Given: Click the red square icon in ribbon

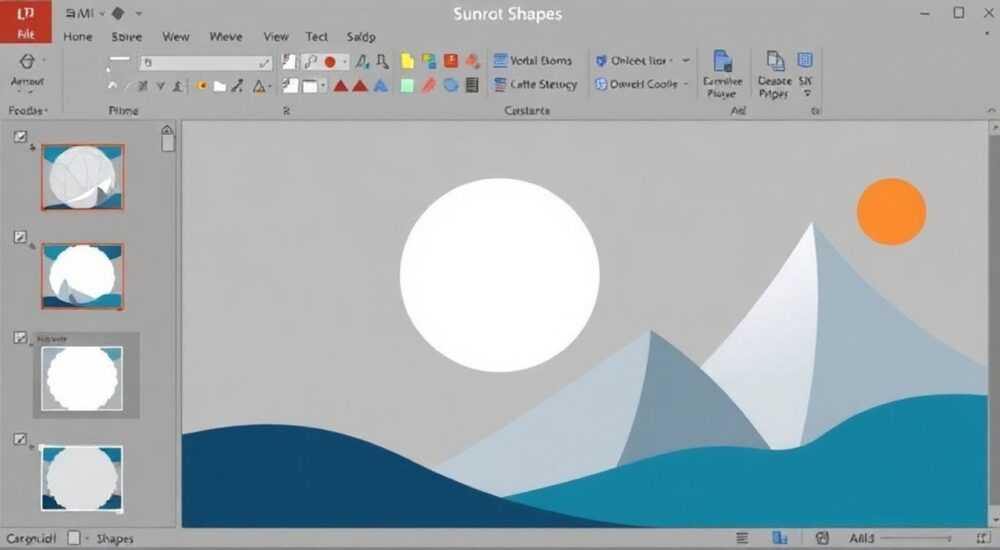Looking at the screenshot, I should coord(451,61).
